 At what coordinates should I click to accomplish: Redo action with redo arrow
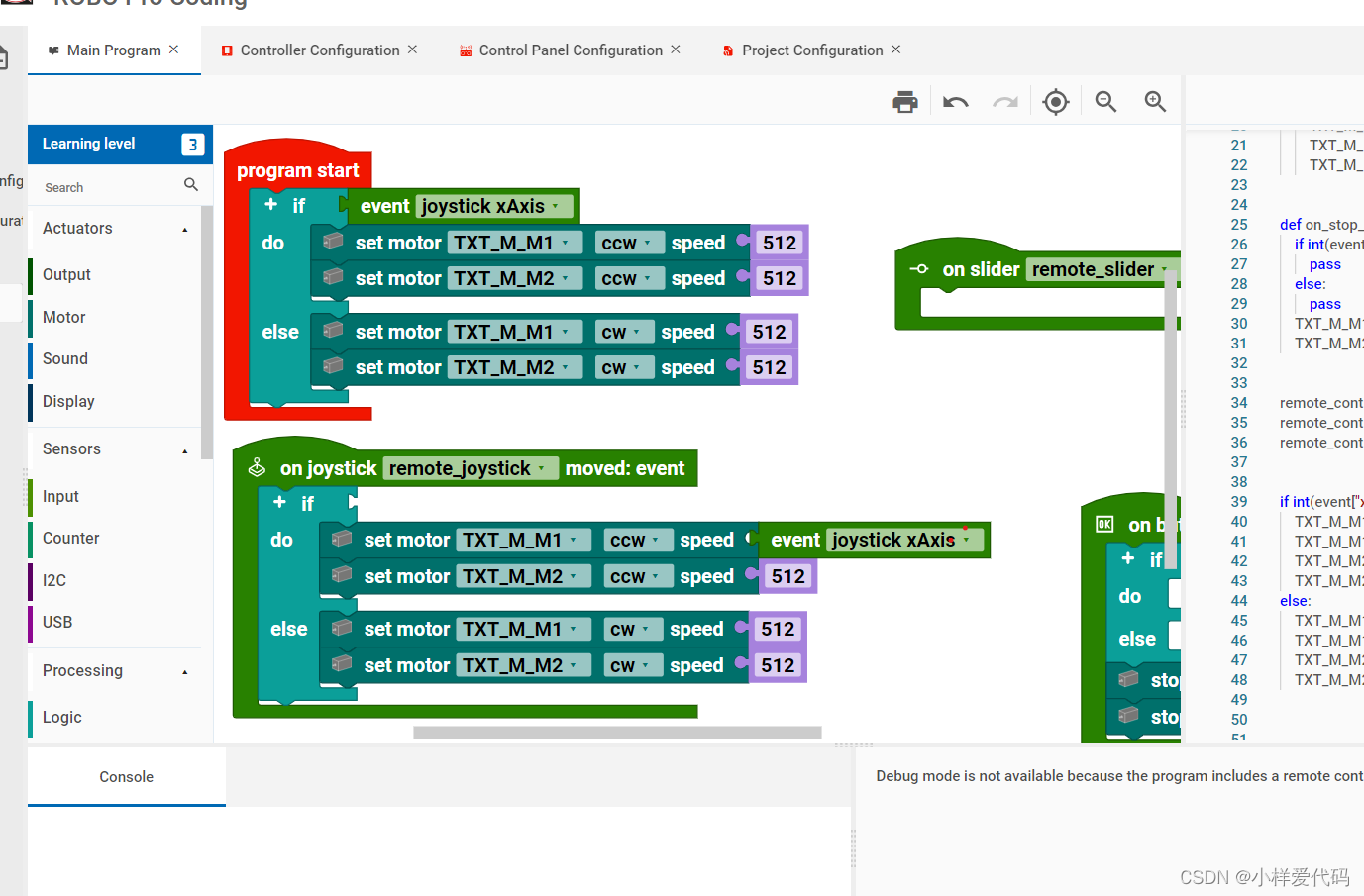[x=1005, y=101]
